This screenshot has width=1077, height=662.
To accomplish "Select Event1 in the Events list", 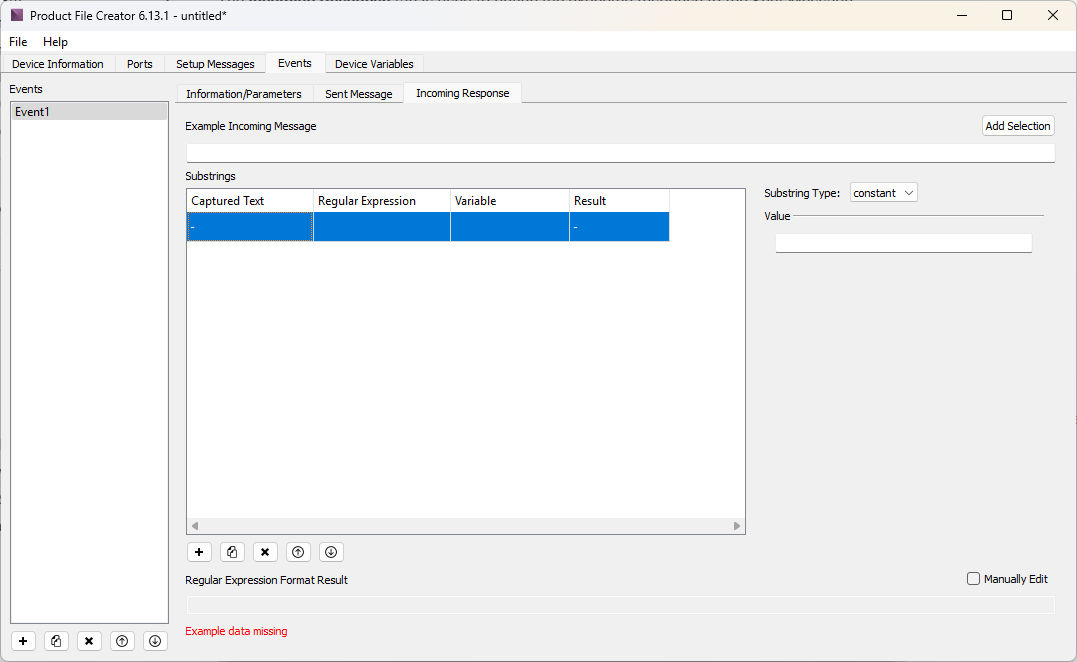I will point(88,112).
